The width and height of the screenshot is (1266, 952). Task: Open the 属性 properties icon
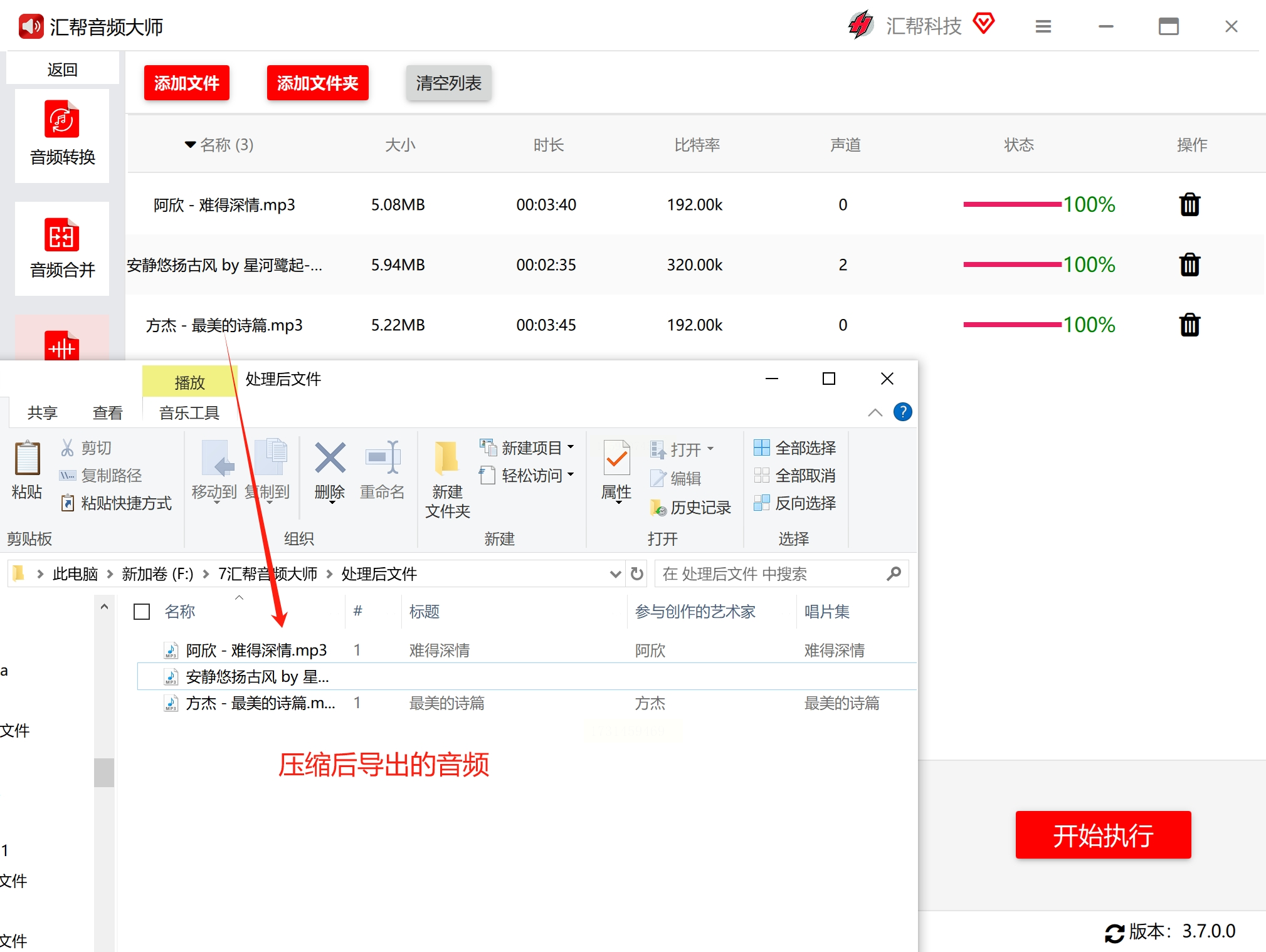point(616,461)
